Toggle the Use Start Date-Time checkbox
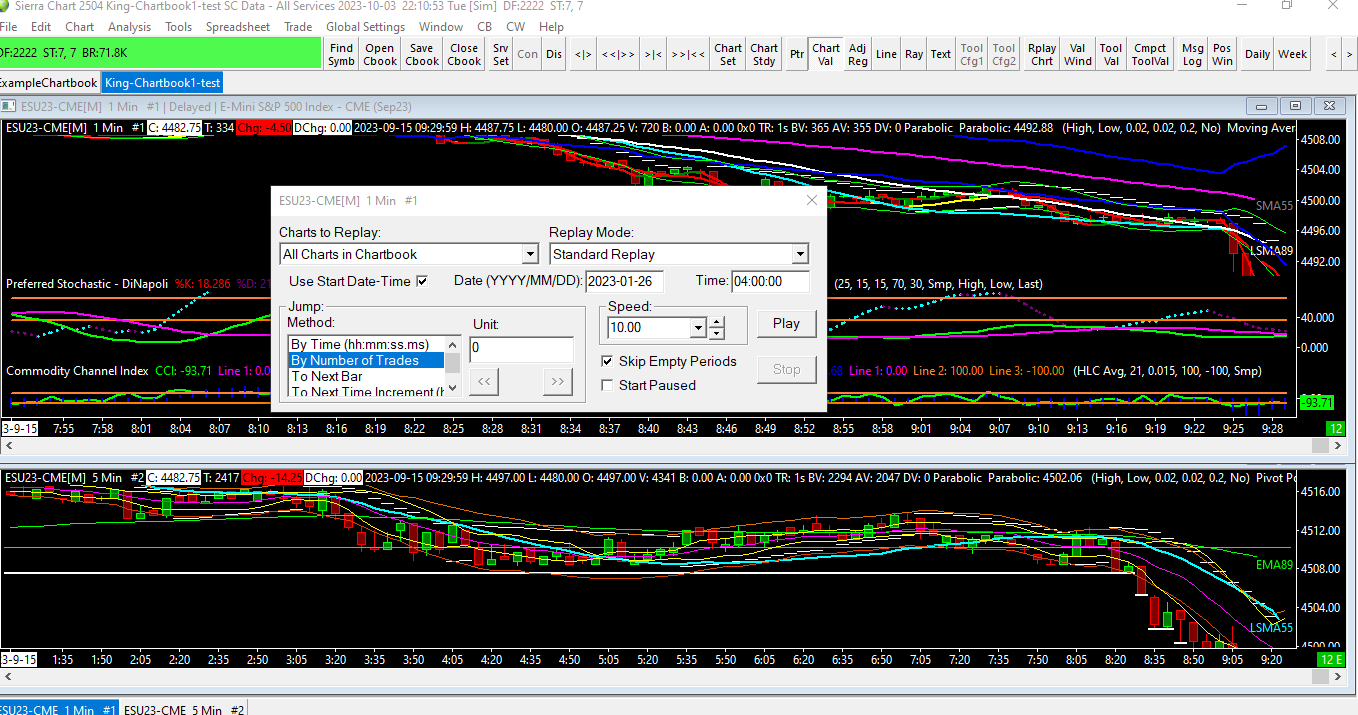The image size is (1358, 715). click(x=422, y=281)
